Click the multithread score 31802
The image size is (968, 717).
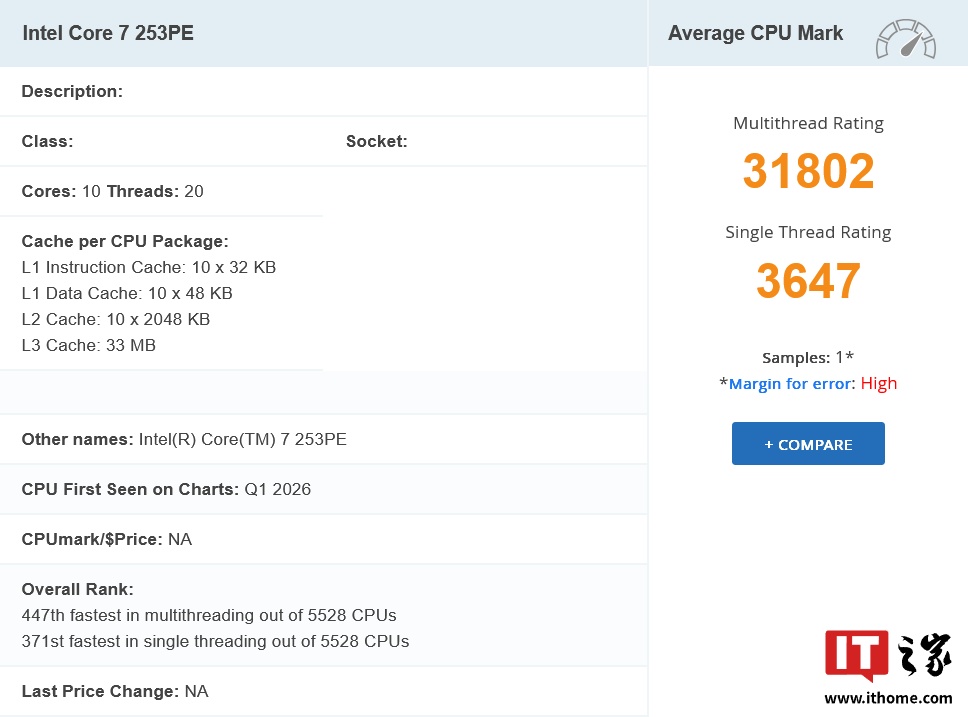(808, 172)
